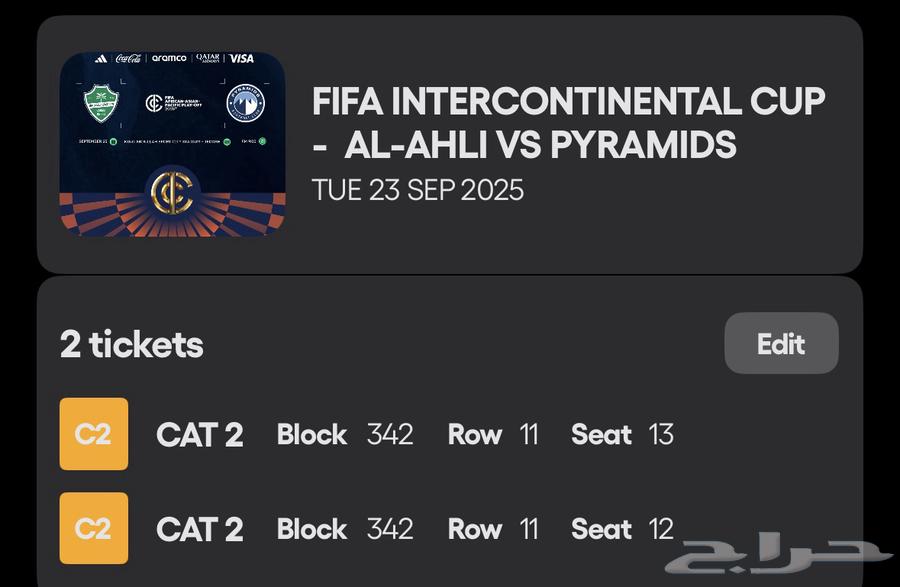
Task: Click the blue Pyramids club logo
Action: [x=245, y=103]
